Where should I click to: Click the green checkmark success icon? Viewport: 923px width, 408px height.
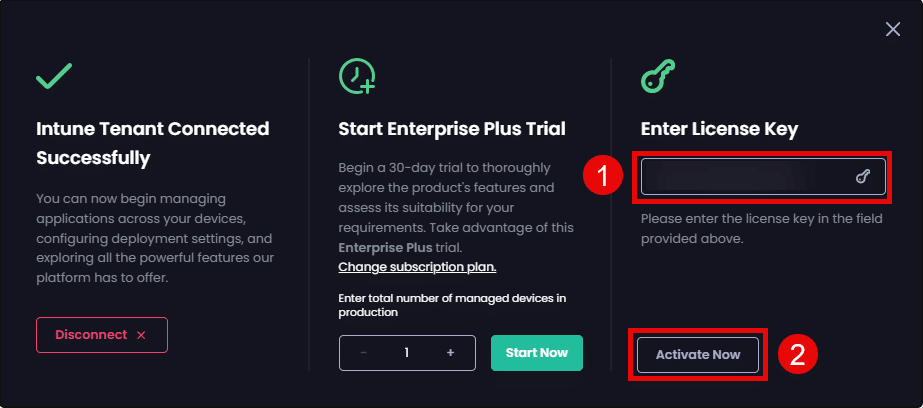tap(53, 77)
